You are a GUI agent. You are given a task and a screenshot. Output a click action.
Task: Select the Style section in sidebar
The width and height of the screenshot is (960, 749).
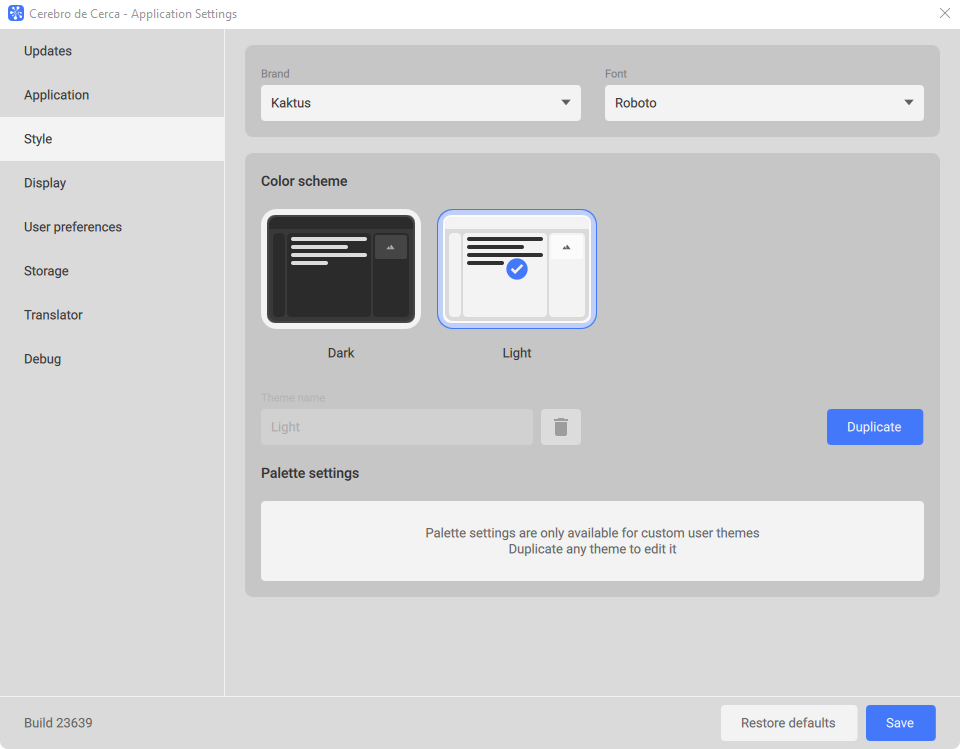(37, 138)
